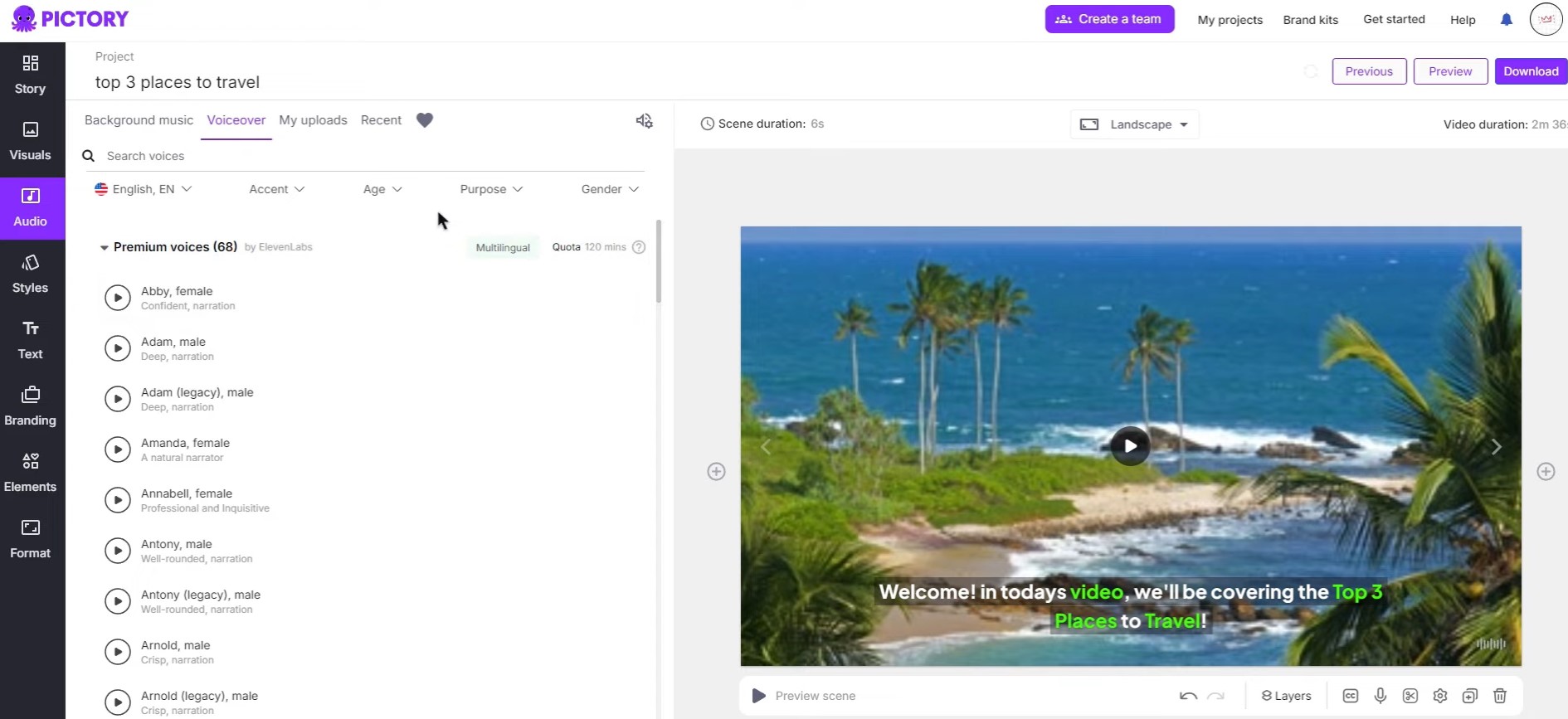Collapse the Premium voices section

click(x=105, y=247)
